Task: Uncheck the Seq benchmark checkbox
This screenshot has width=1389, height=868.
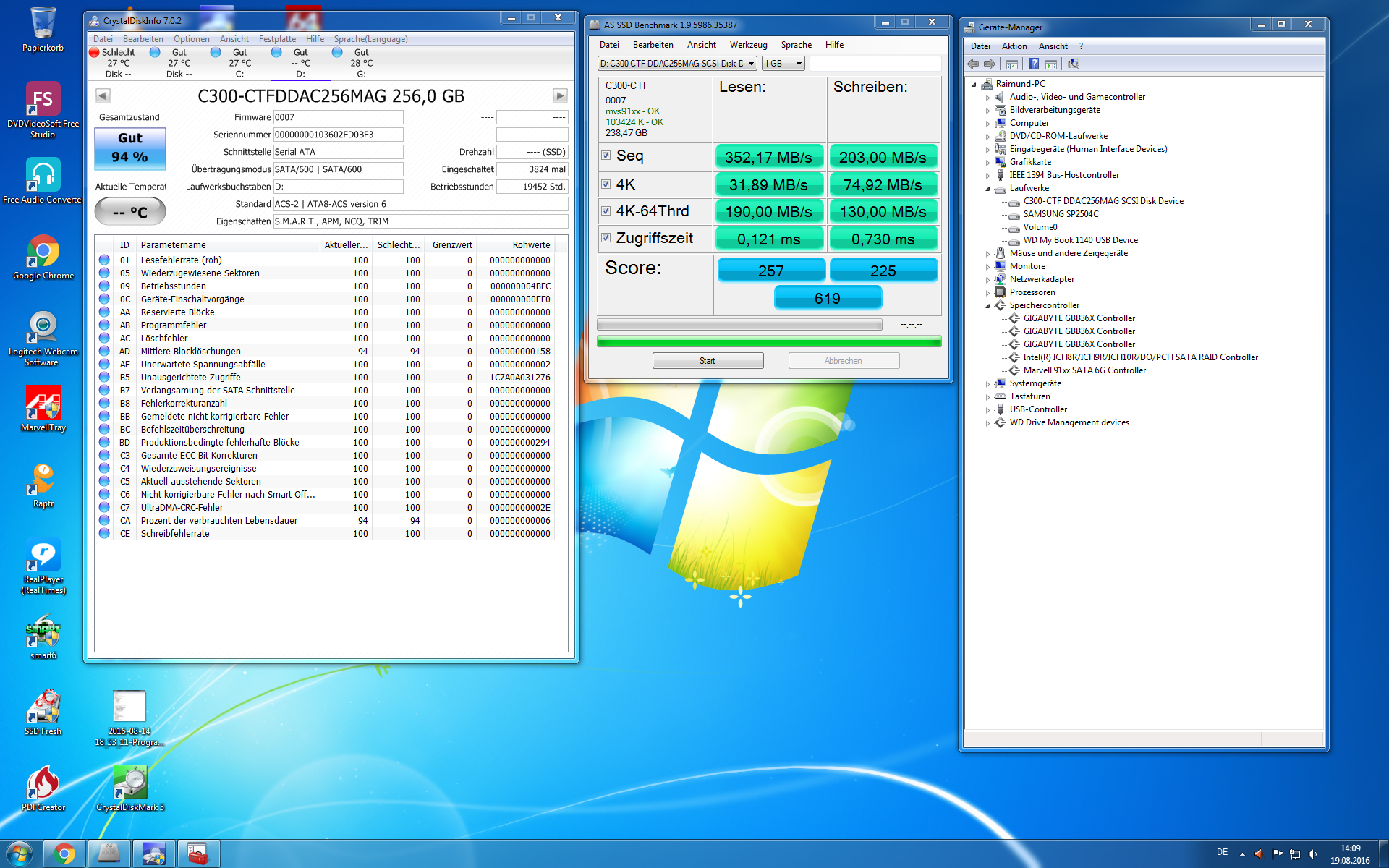Action: (606, 156)
